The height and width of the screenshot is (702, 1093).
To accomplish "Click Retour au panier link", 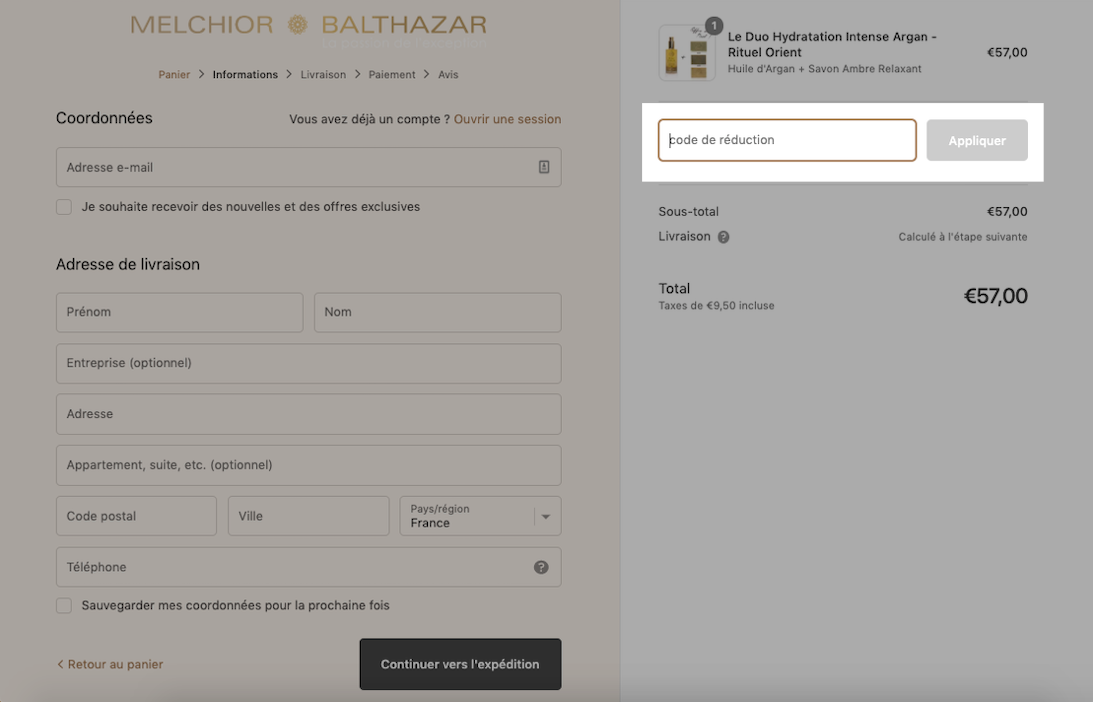I will (x=110, y=664).
